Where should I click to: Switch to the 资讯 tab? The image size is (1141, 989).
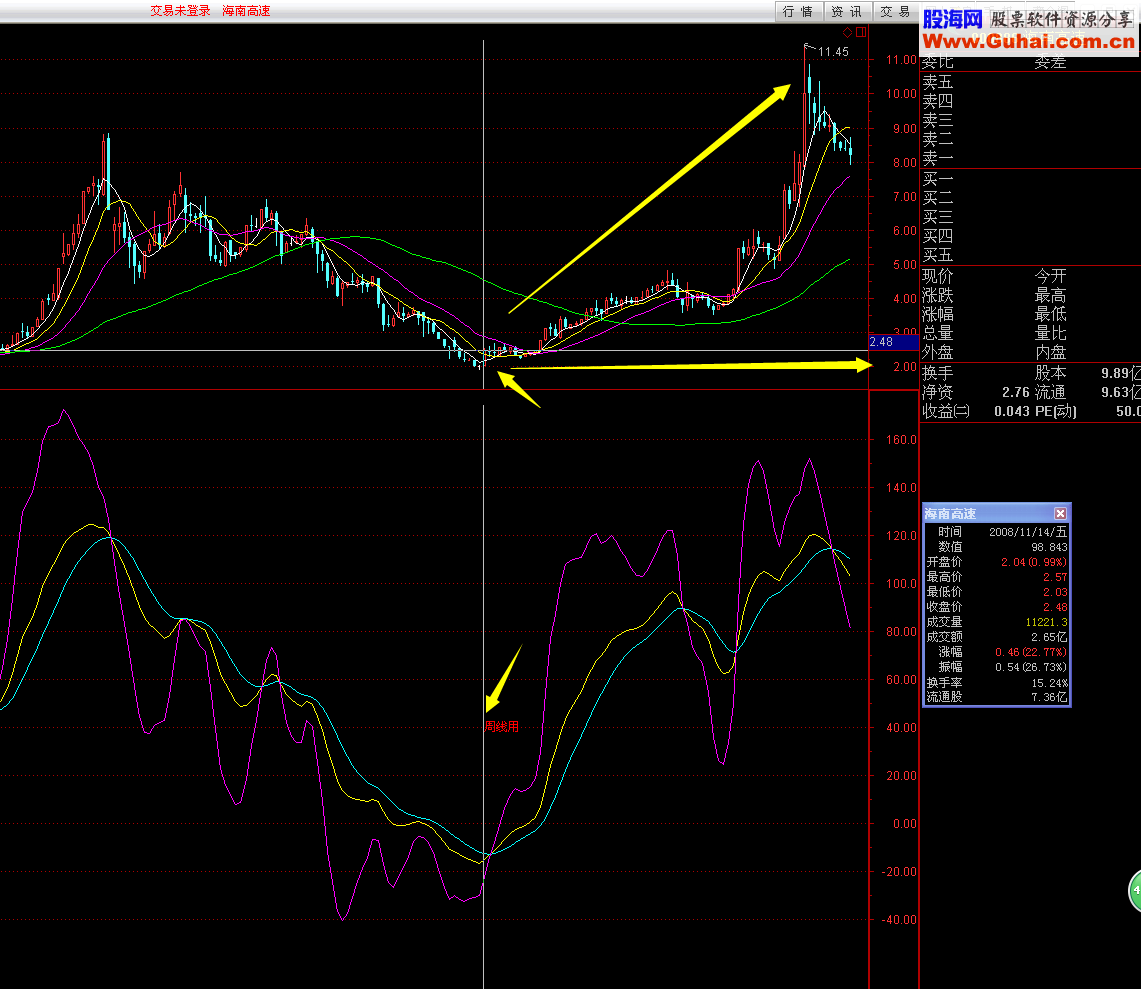point(847,12)
